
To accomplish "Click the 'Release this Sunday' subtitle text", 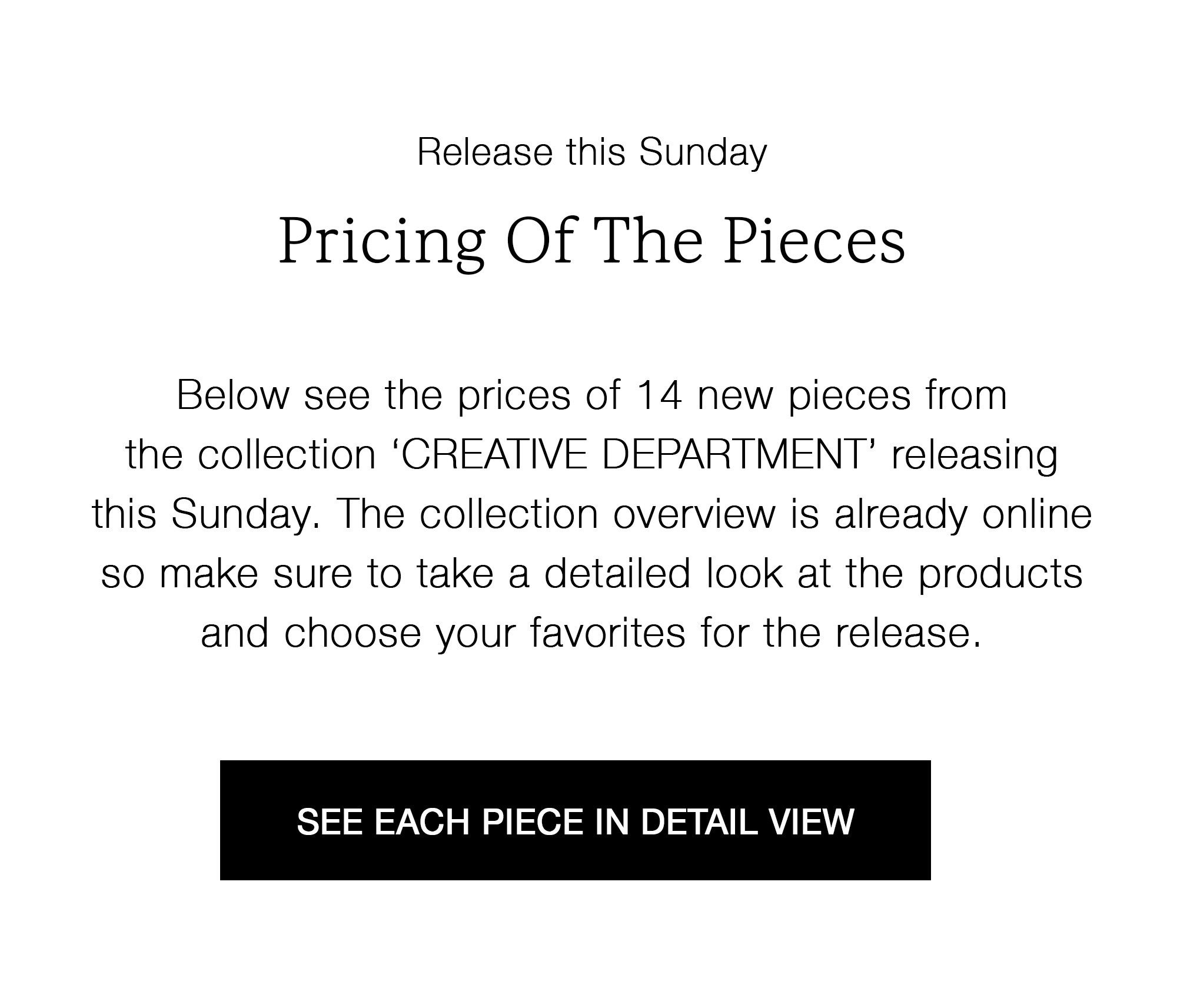I will pos(591,152).
